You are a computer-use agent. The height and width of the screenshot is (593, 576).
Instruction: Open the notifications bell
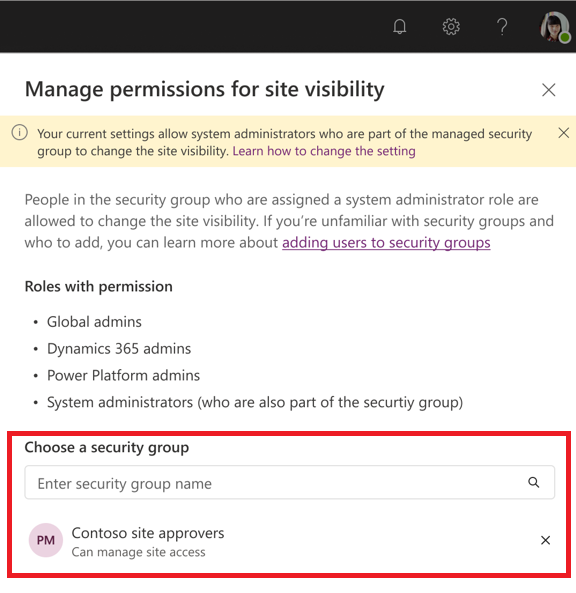pos(399,27)
